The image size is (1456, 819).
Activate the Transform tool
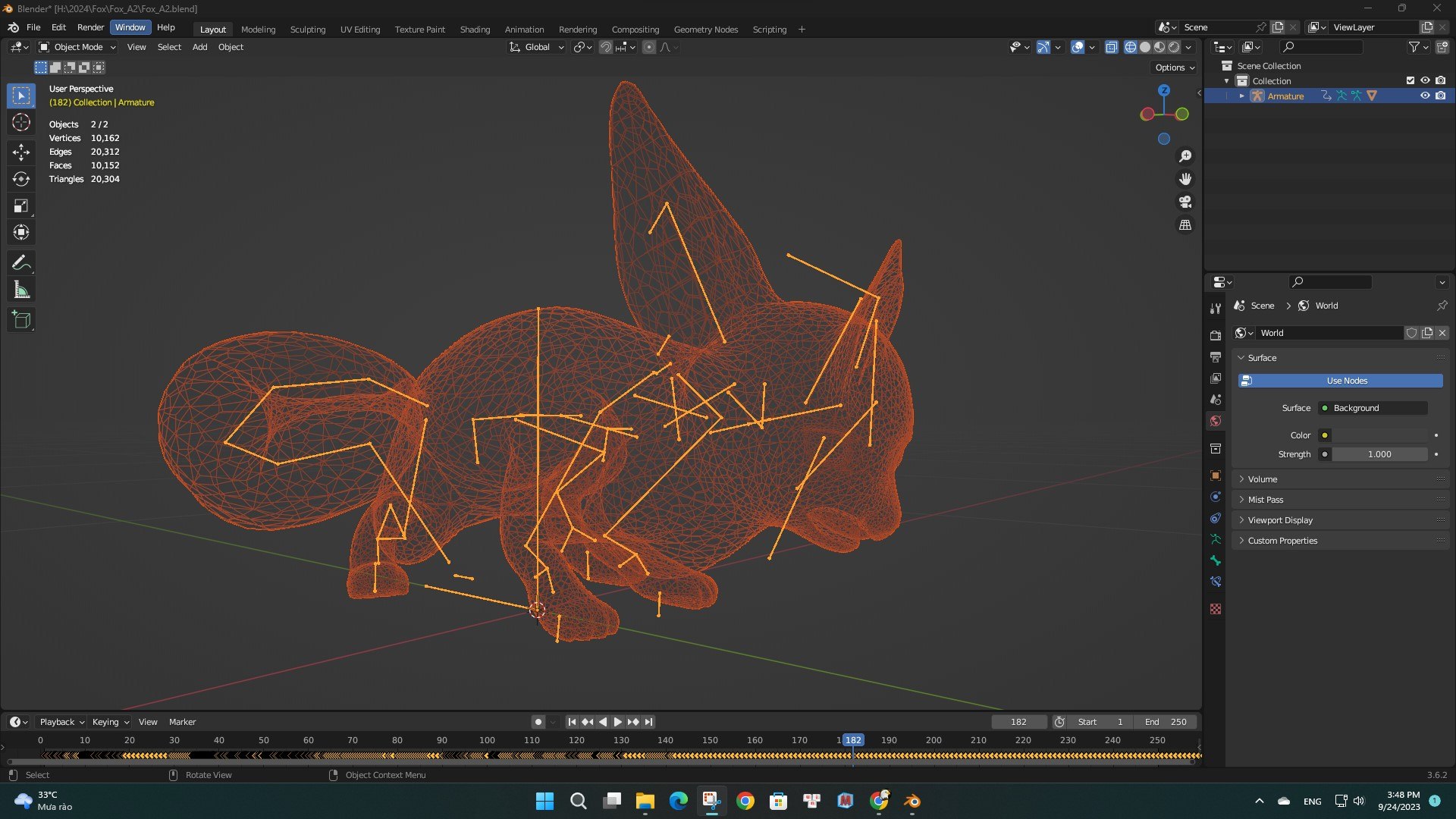coord(21,232)
